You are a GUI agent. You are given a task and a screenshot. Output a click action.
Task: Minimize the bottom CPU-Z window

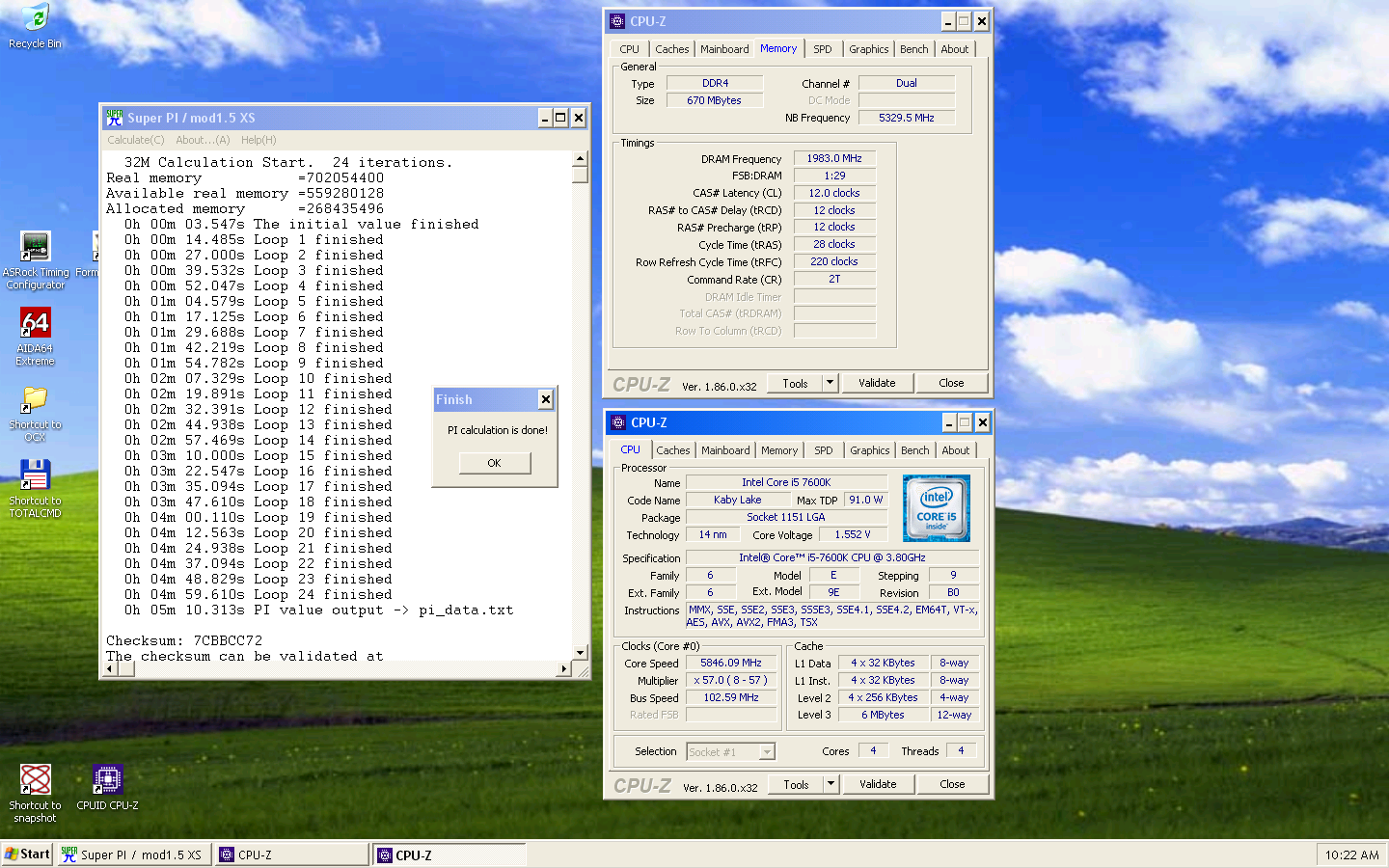949,422
